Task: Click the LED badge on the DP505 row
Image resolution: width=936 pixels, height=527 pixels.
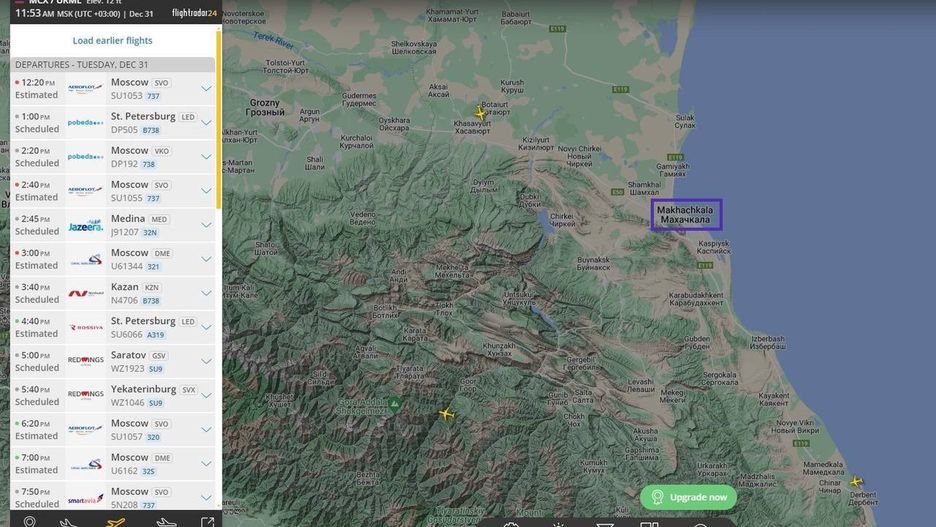Action: pyautogui.click(x=188, y=117)
